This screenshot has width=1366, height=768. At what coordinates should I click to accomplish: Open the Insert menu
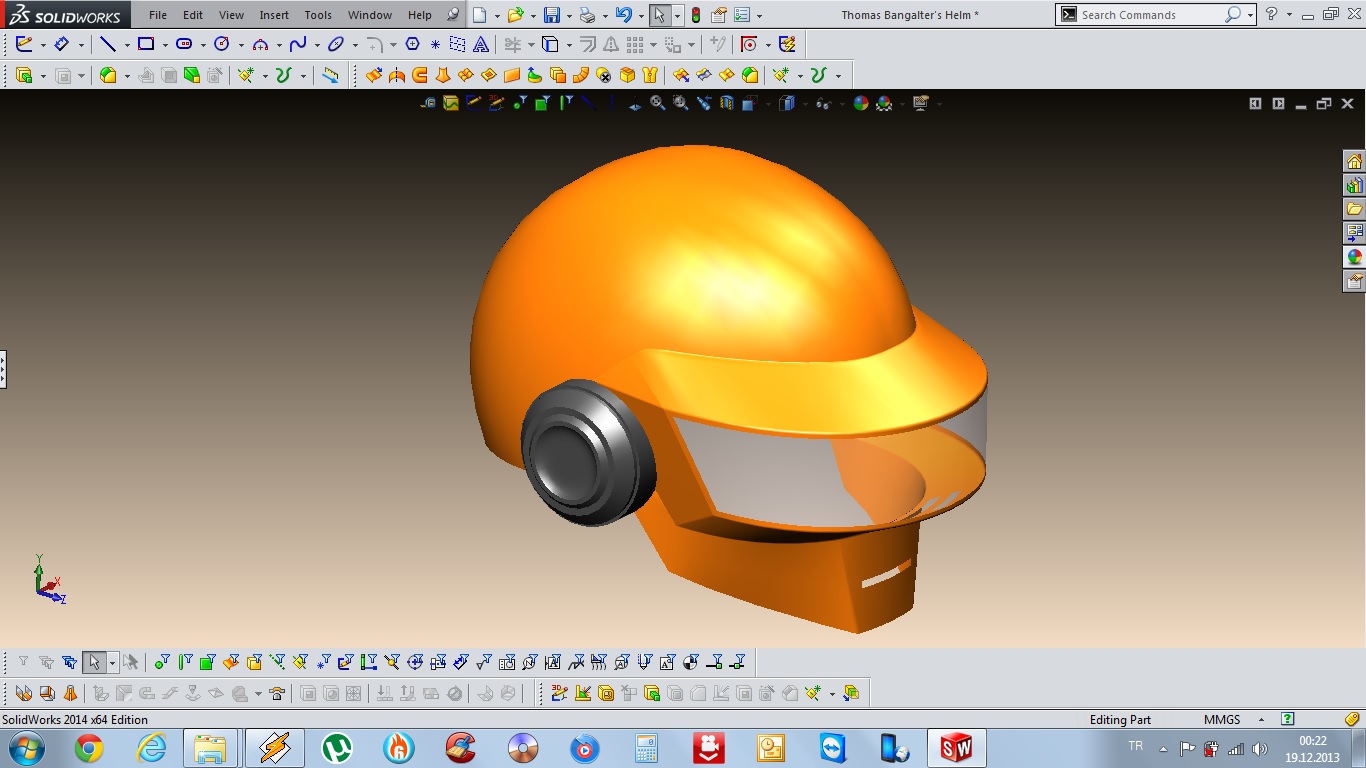pyautogui.click(x=274, y=15)
